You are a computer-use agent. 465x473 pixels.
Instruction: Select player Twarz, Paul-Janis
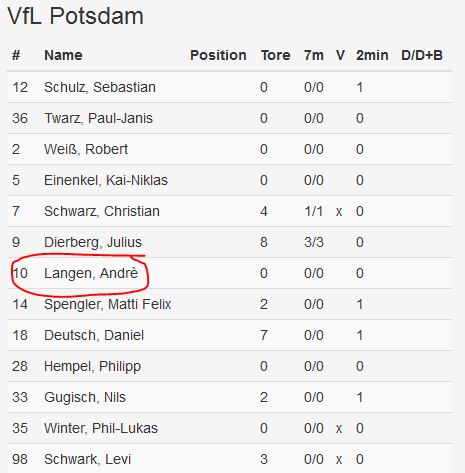pyautogui.click(x=98, y=118)
